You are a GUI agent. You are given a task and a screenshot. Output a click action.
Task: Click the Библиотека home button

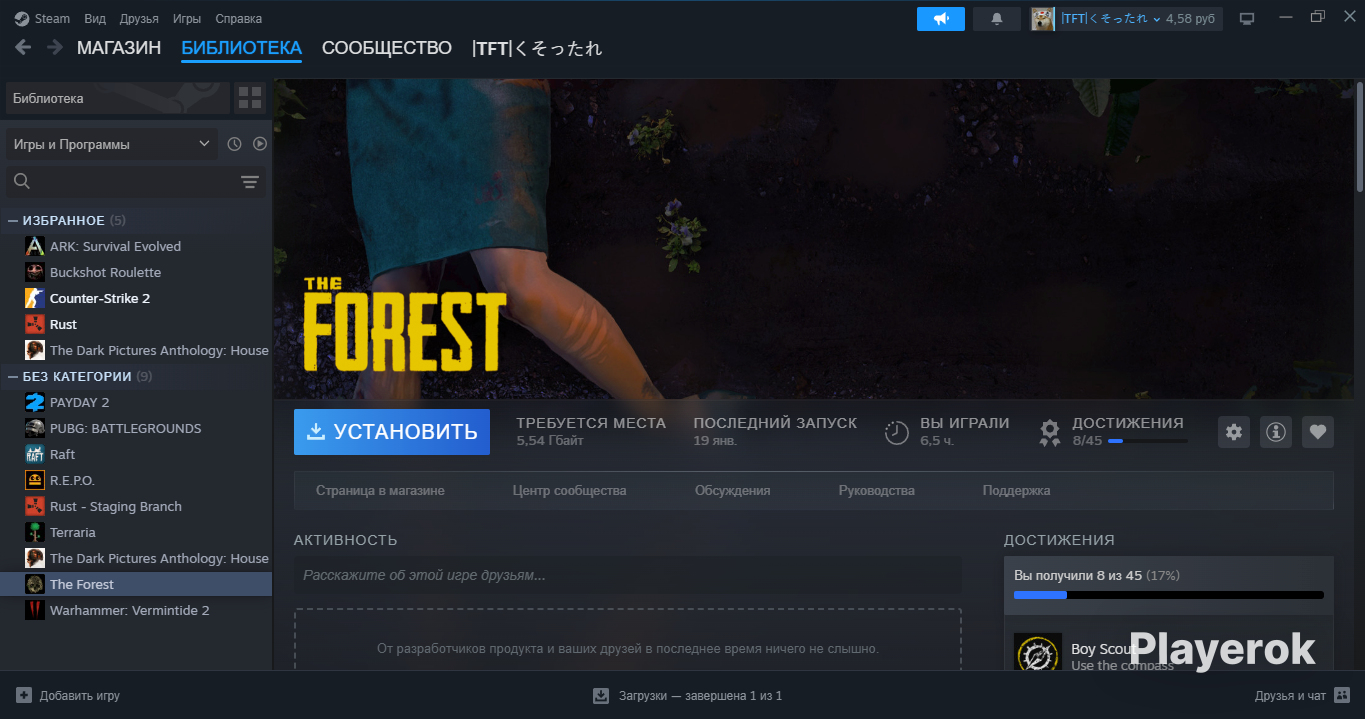pyautogui.click(x=118, y=98)
